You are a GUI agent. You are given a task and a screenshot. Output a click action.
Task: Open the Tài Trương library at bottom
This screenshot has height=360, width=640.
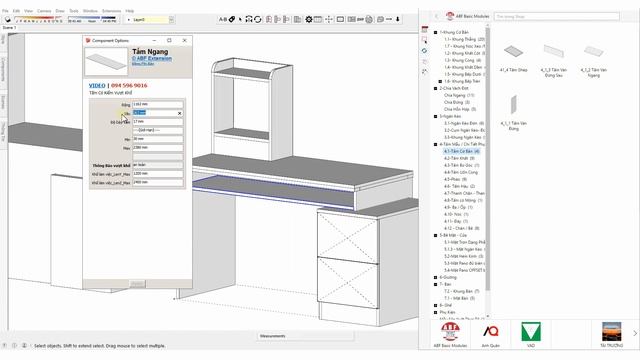(x=611, y=335)
